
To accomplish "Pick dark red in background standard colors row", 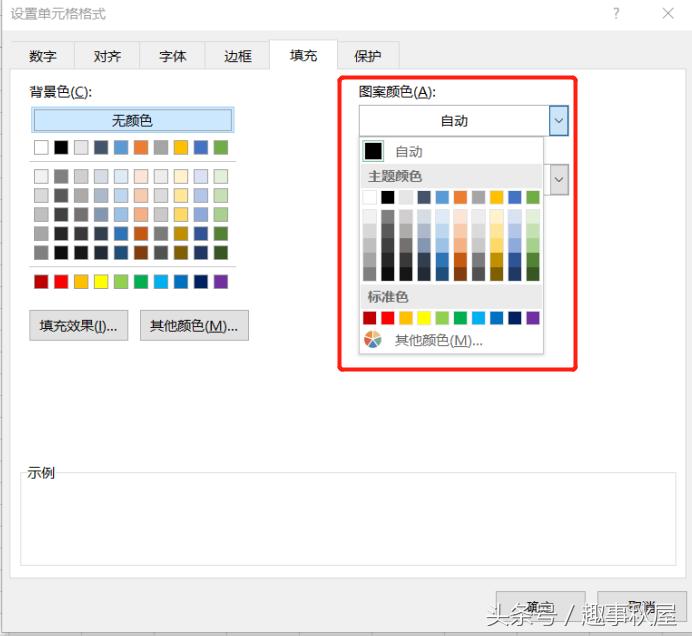I will point(41,282).
